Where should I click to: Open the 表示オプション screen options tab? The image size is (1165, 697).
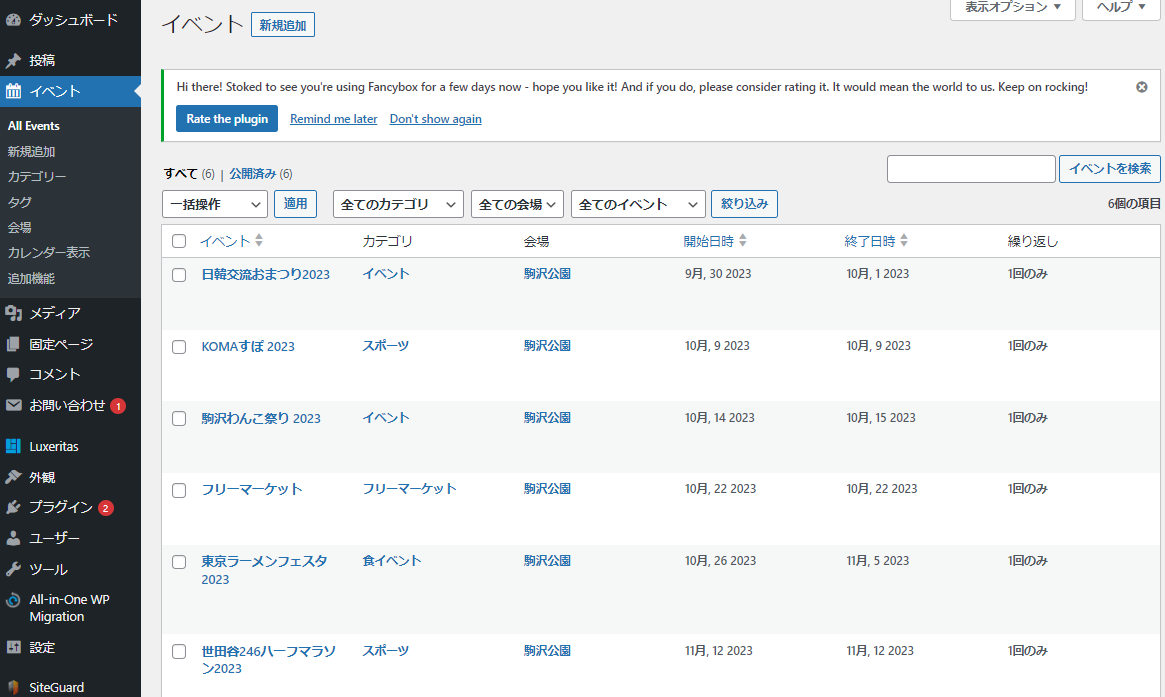pyautogui.click(x=1012, y=7)
